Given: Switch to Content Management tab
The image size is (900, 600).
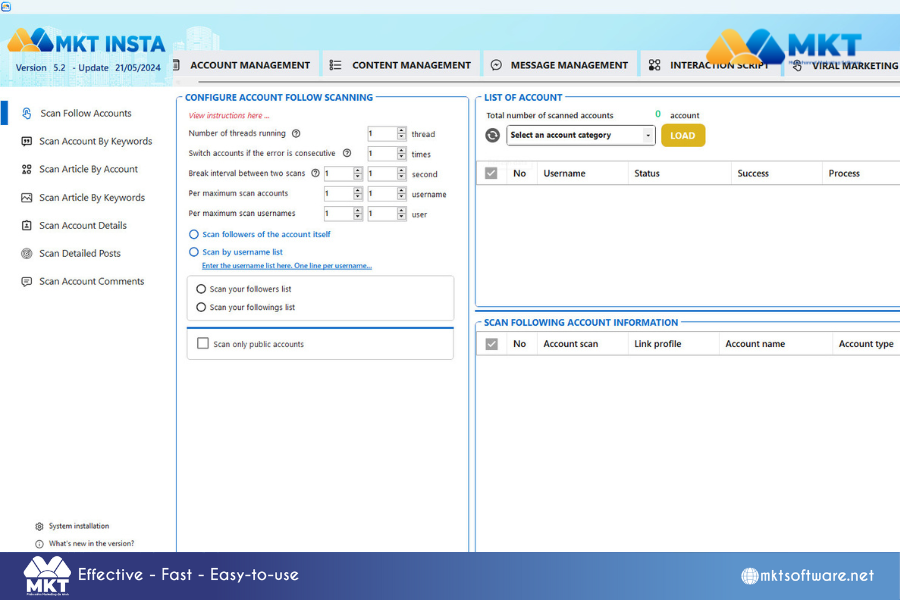Looking at the screenshot, I should pos(403,65).
